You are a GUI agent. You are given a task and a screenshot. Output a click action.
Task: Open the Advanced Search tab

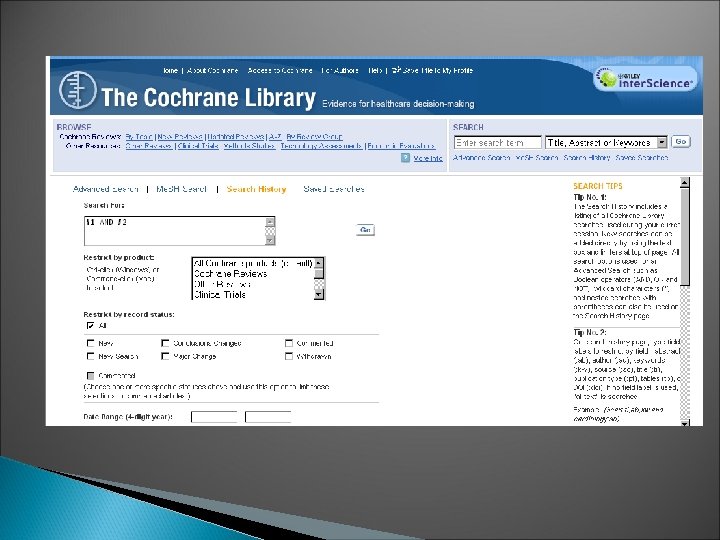point(106,189)
